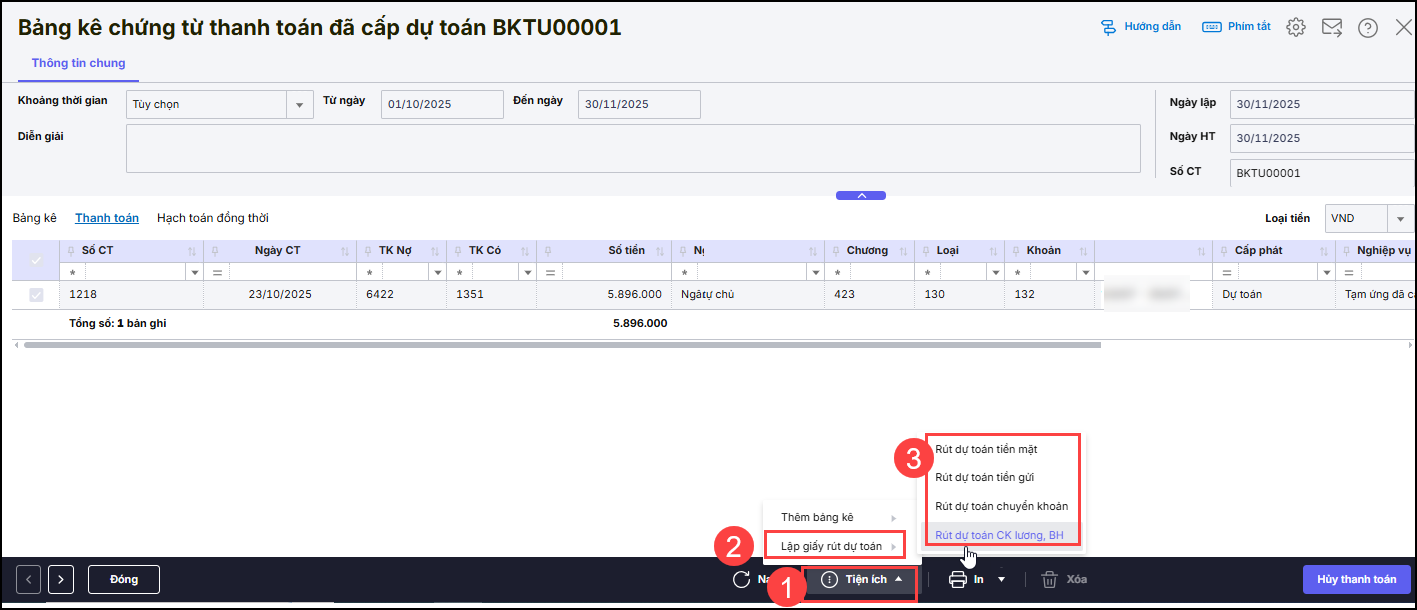This screenshot has width=1417, height=610.
Task: Click the printer In icon
Action: click(x=957, y=579)
